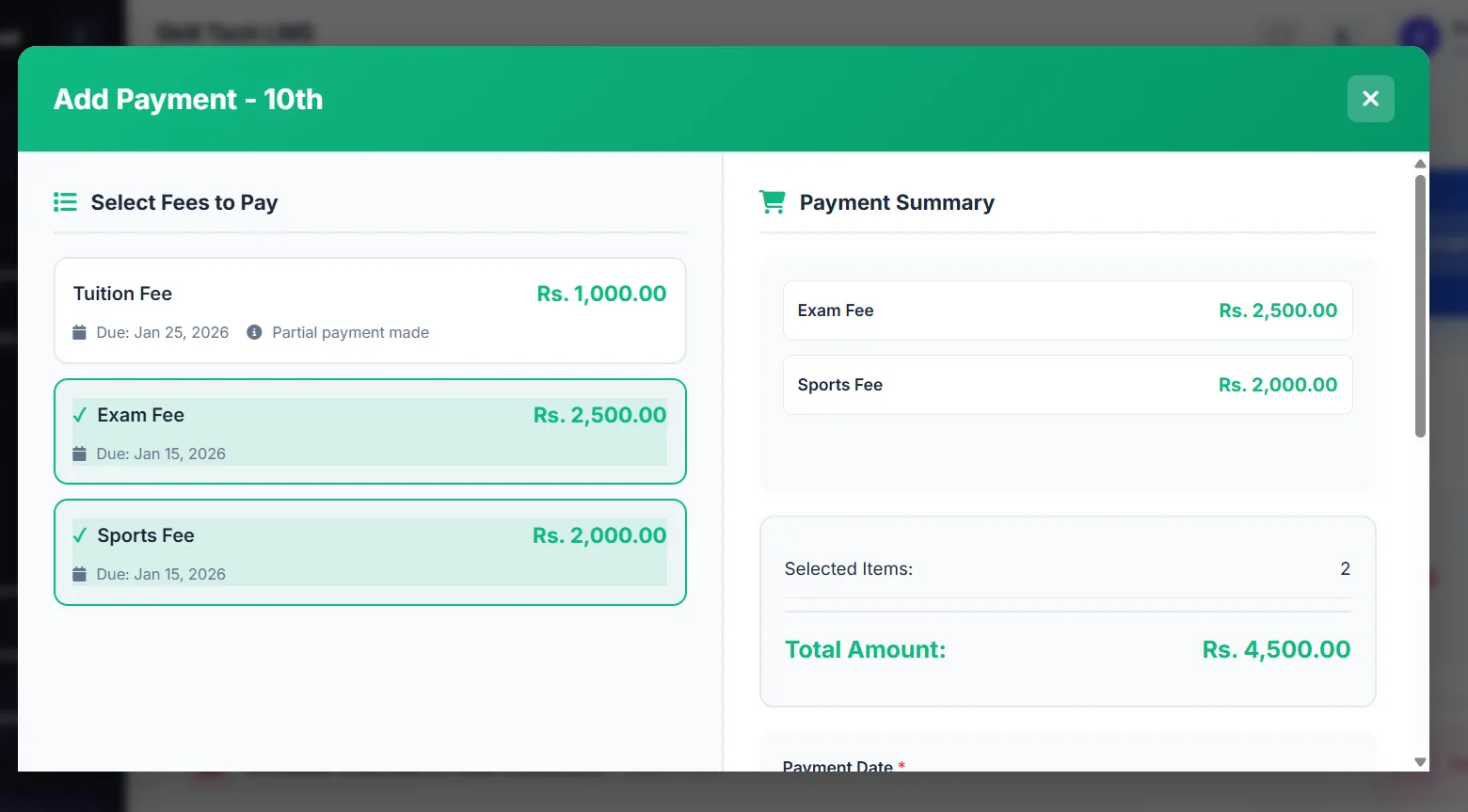Image resolution: width=1468 pixels, height=812 pixels.
Task: Close the Add Payment dialog
Action: point(1370,99)
